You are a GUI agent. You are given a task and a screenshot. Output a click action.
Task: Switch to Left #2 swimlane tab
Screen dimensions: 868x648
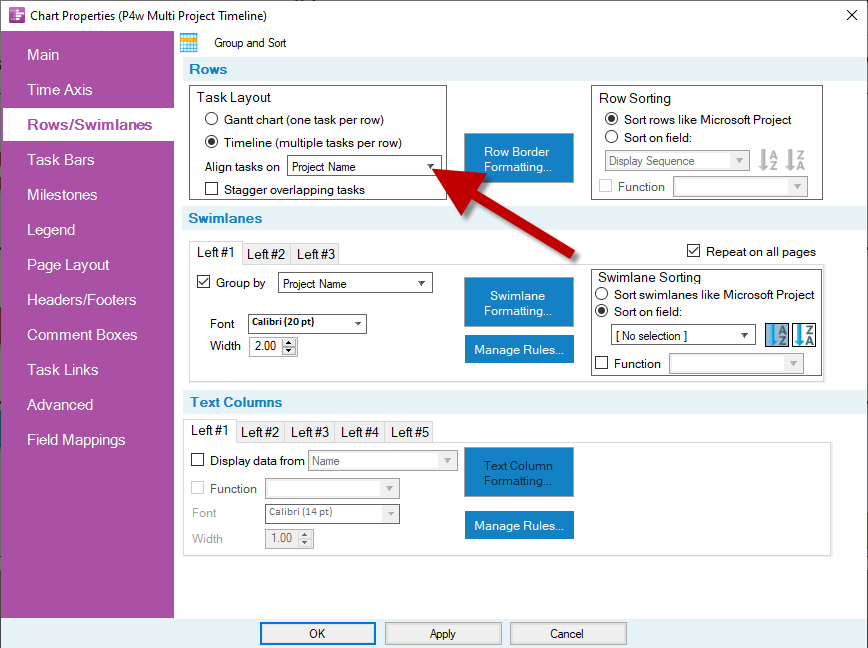(x=266, y=254)
